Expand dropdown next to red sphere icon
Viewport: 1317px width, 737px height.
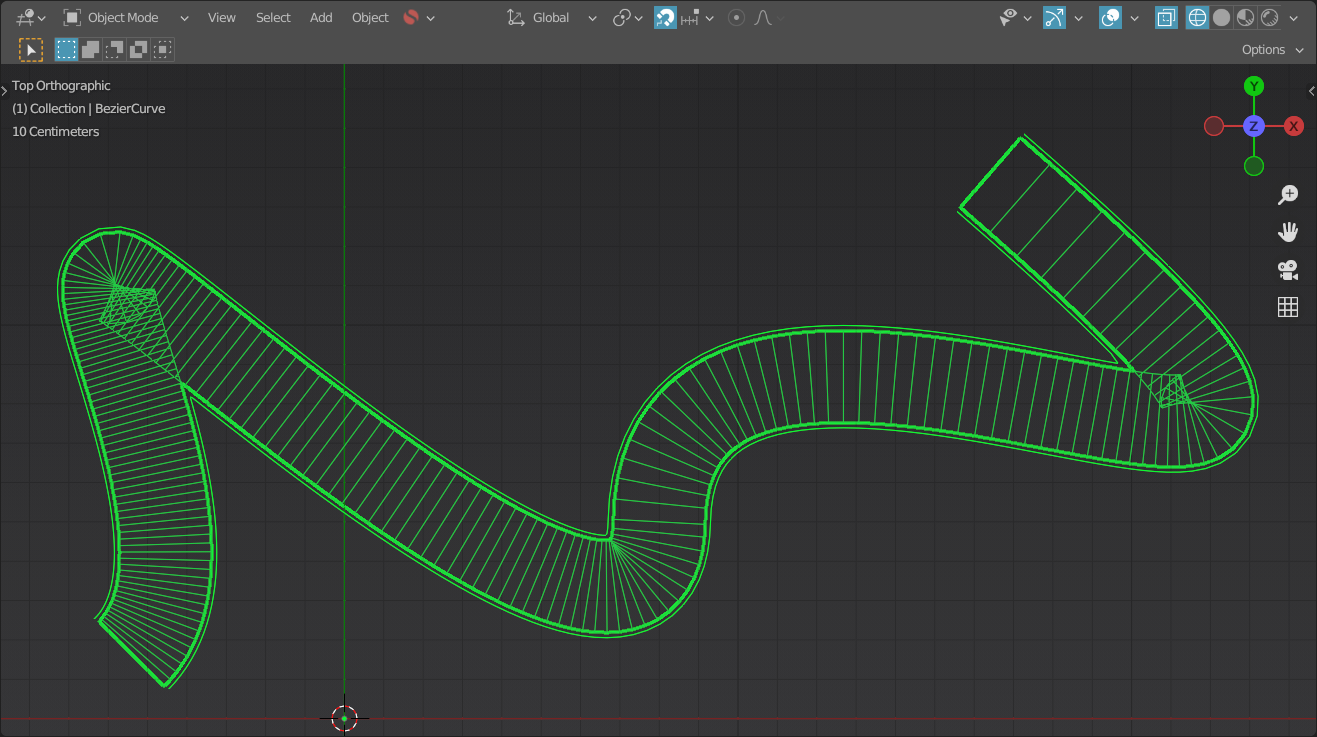pyautogui.click(x=431, y=18)
